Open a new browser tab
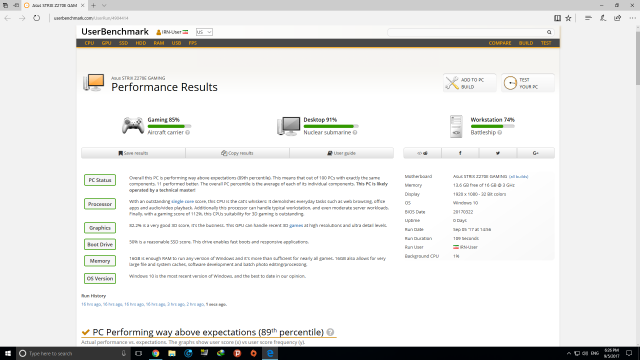 tap(93, 5)
